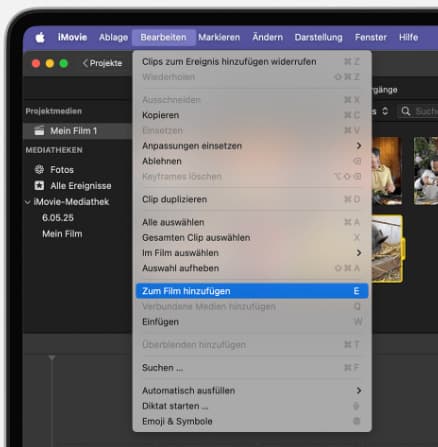Select the man in yellow shirt thumbnail

point(386,170)
